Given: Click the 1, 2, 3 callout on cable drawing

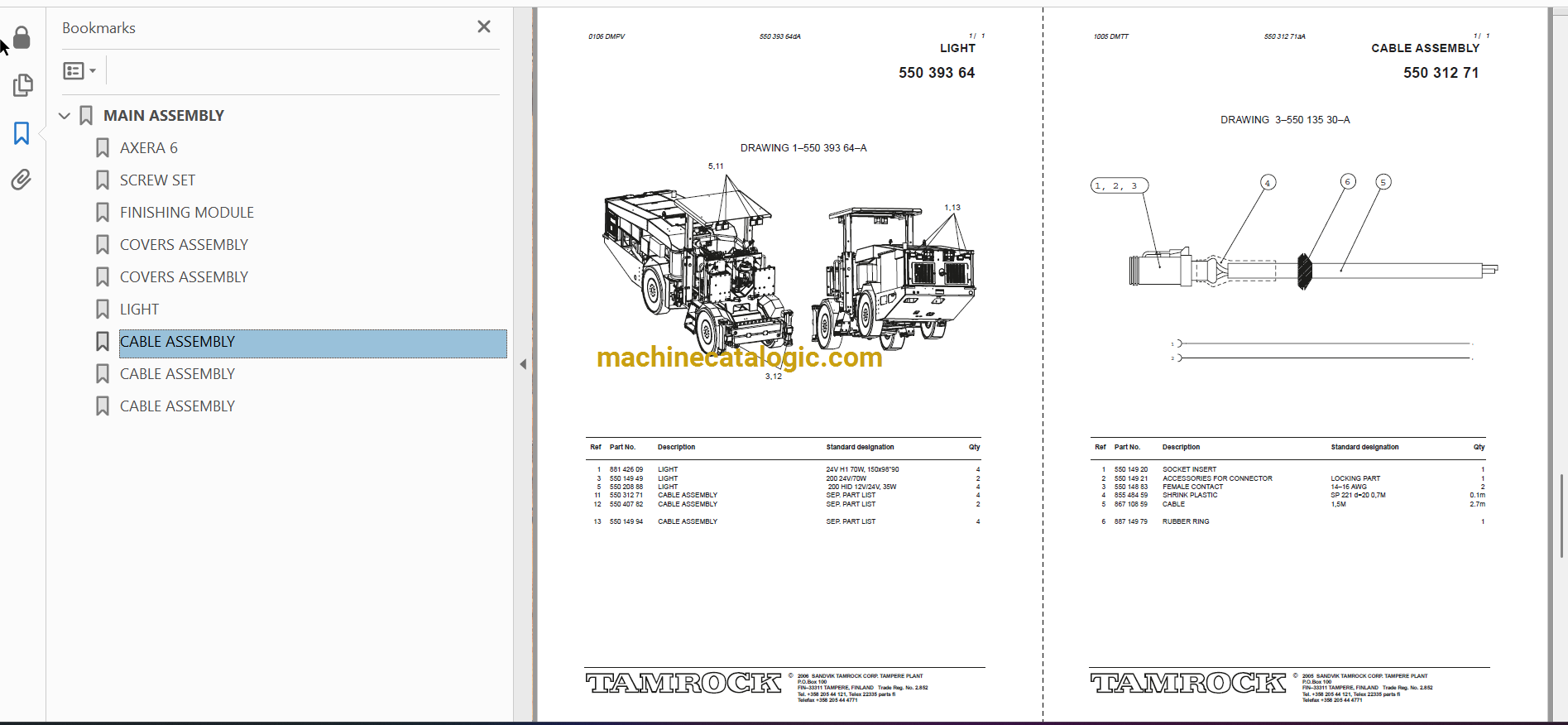Looking at the screenshot, I should coord(1119,186).
